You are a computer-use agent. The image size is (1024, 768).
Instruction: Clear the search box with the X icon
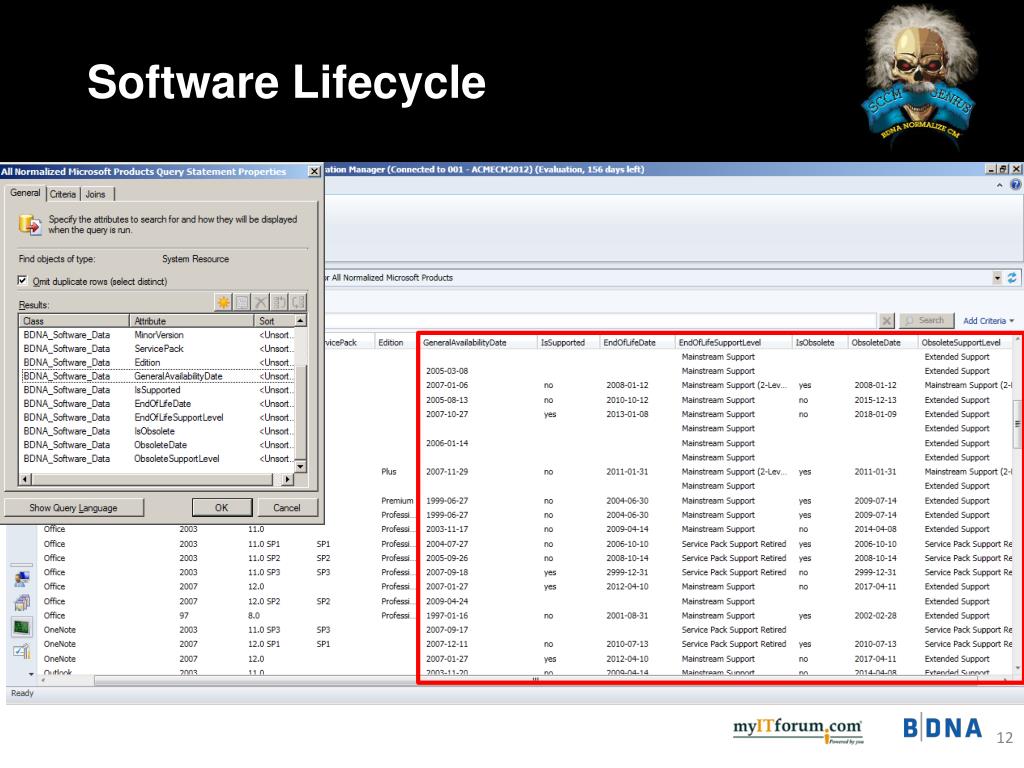(x=886, y=321)
